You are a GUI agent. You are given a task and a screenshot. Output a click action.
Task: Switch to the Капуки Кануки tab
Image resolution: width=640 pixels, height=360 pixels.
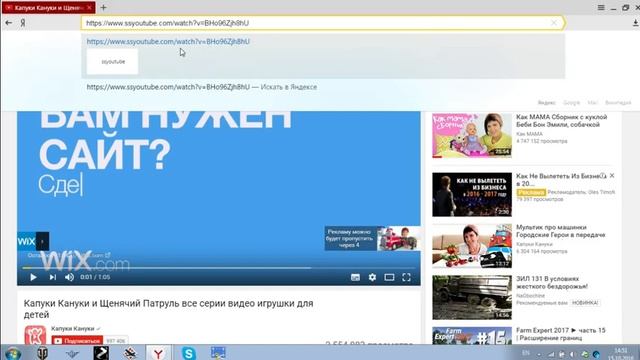[x=49, y=7]
